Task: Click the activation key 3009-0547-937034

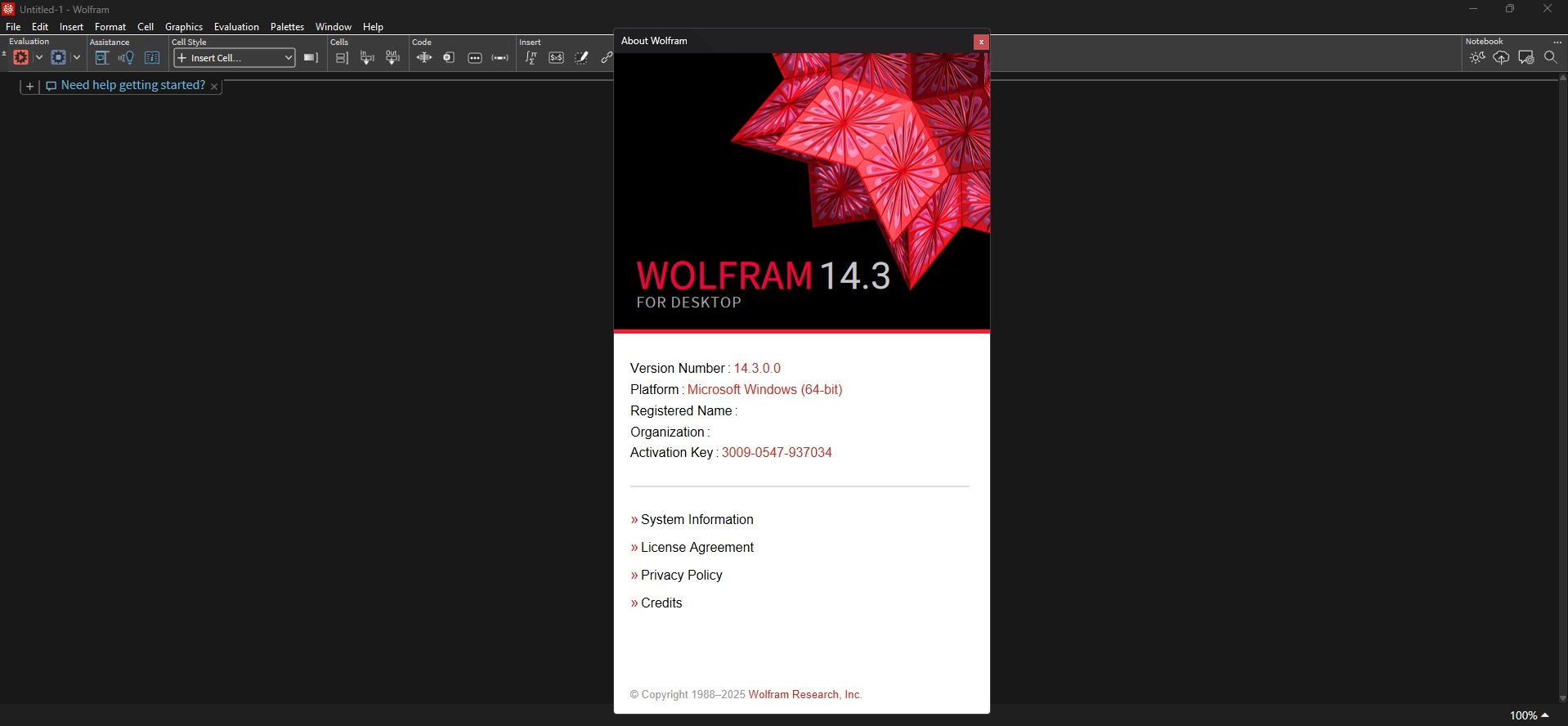Action: point(777,453)
